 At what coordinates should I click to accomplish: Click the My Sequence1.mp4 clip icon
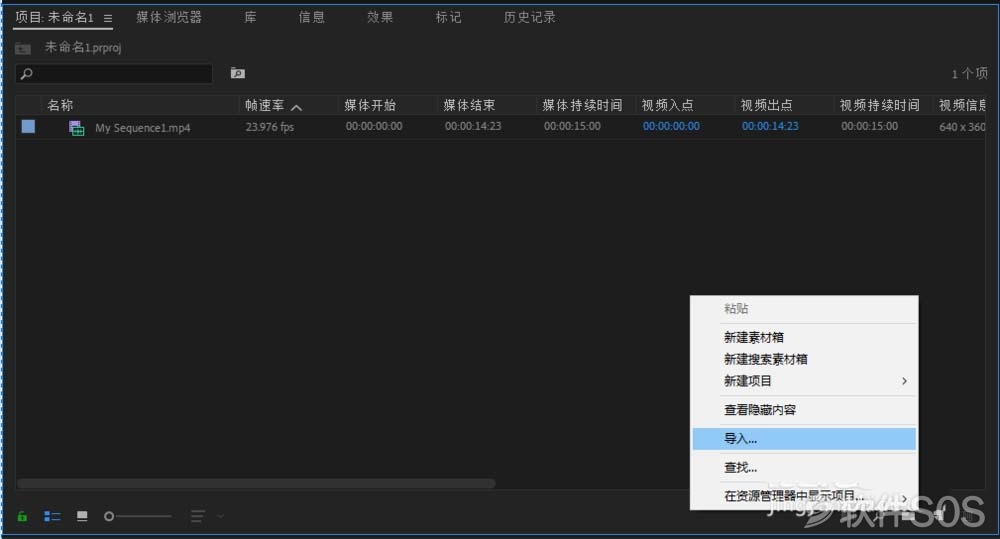[77, 128]
